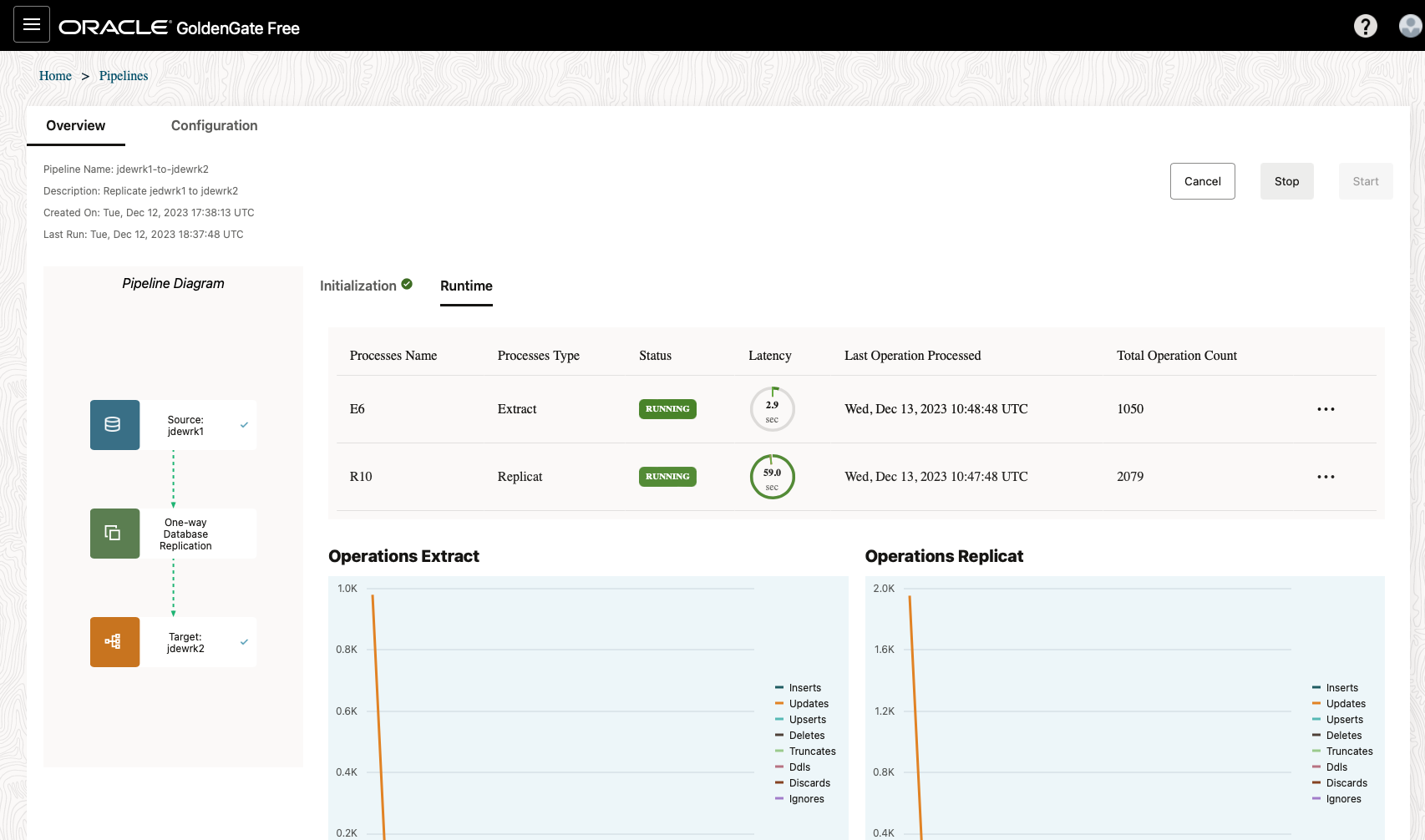Select the R10 process name cell
This screenshot has width=1425, height=840.
(361, 477)
